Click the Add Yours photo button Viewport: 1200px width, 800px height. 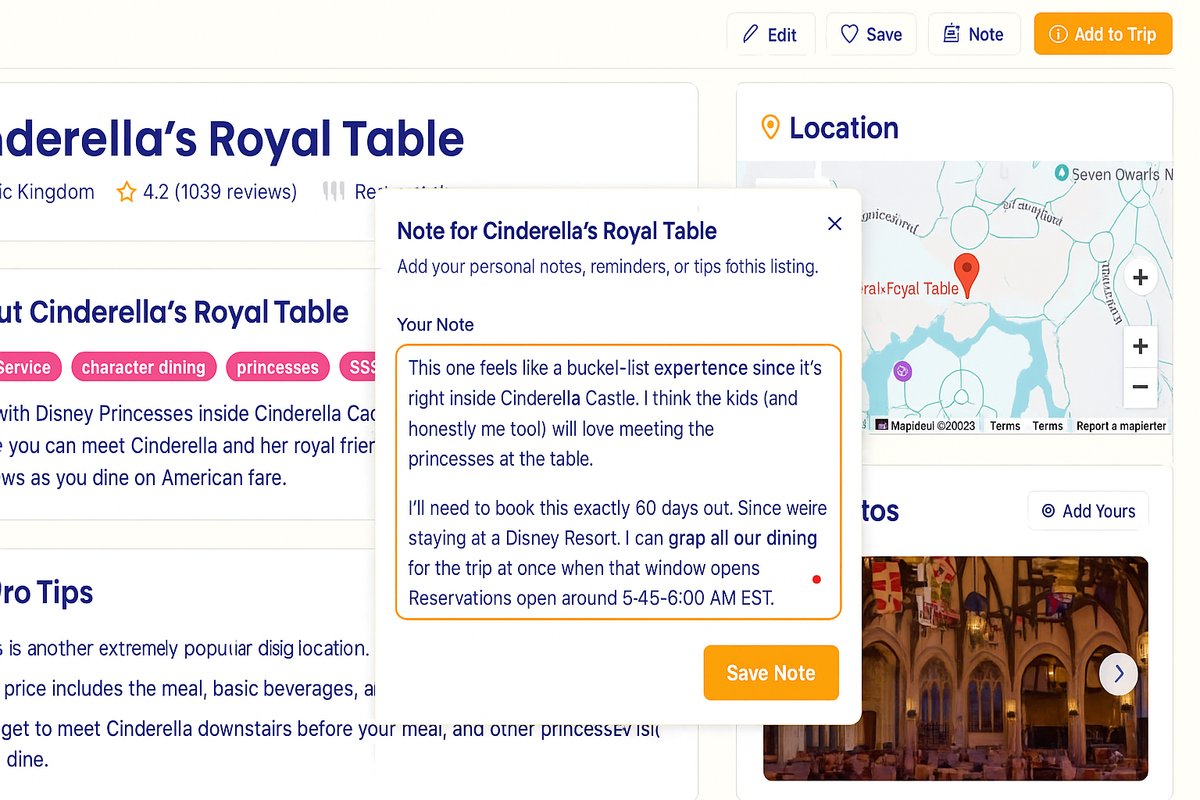tap(1088, 511)
